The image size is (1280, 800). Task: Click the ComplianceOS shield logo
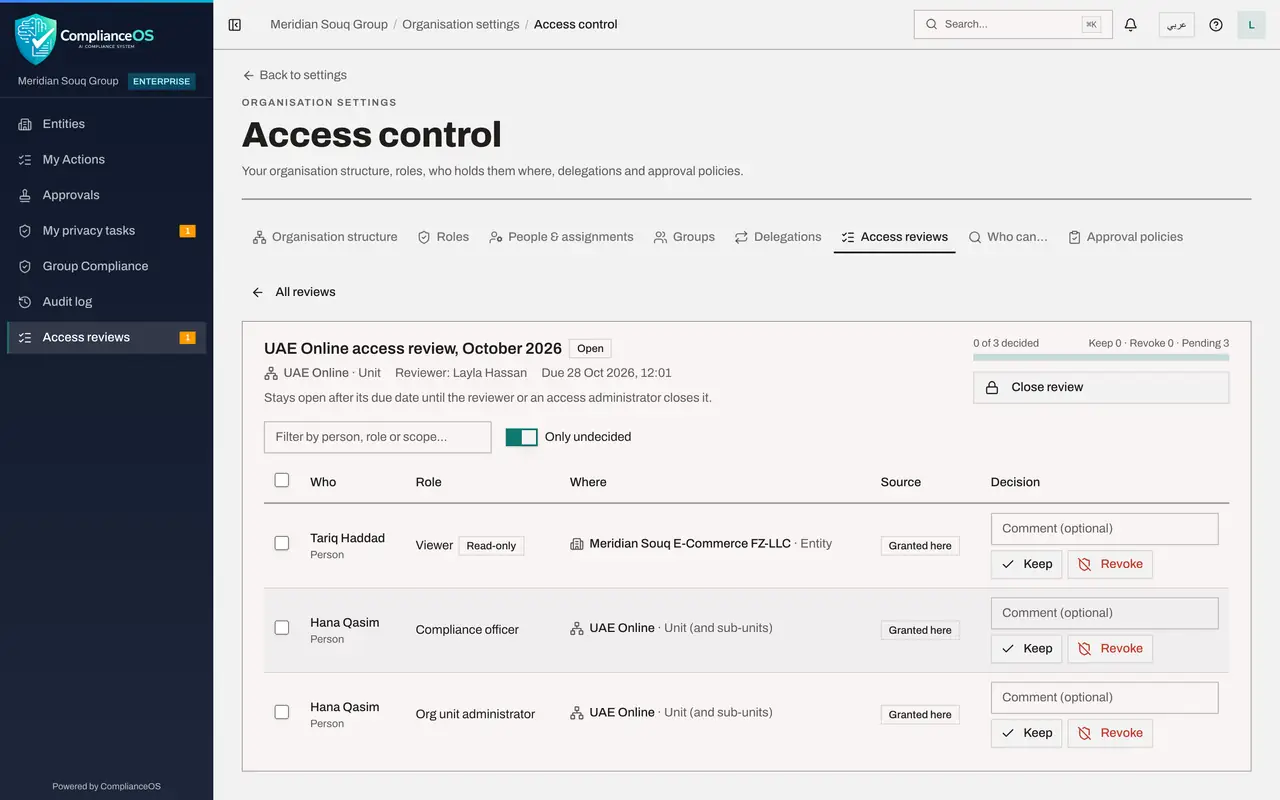point(36,39)
